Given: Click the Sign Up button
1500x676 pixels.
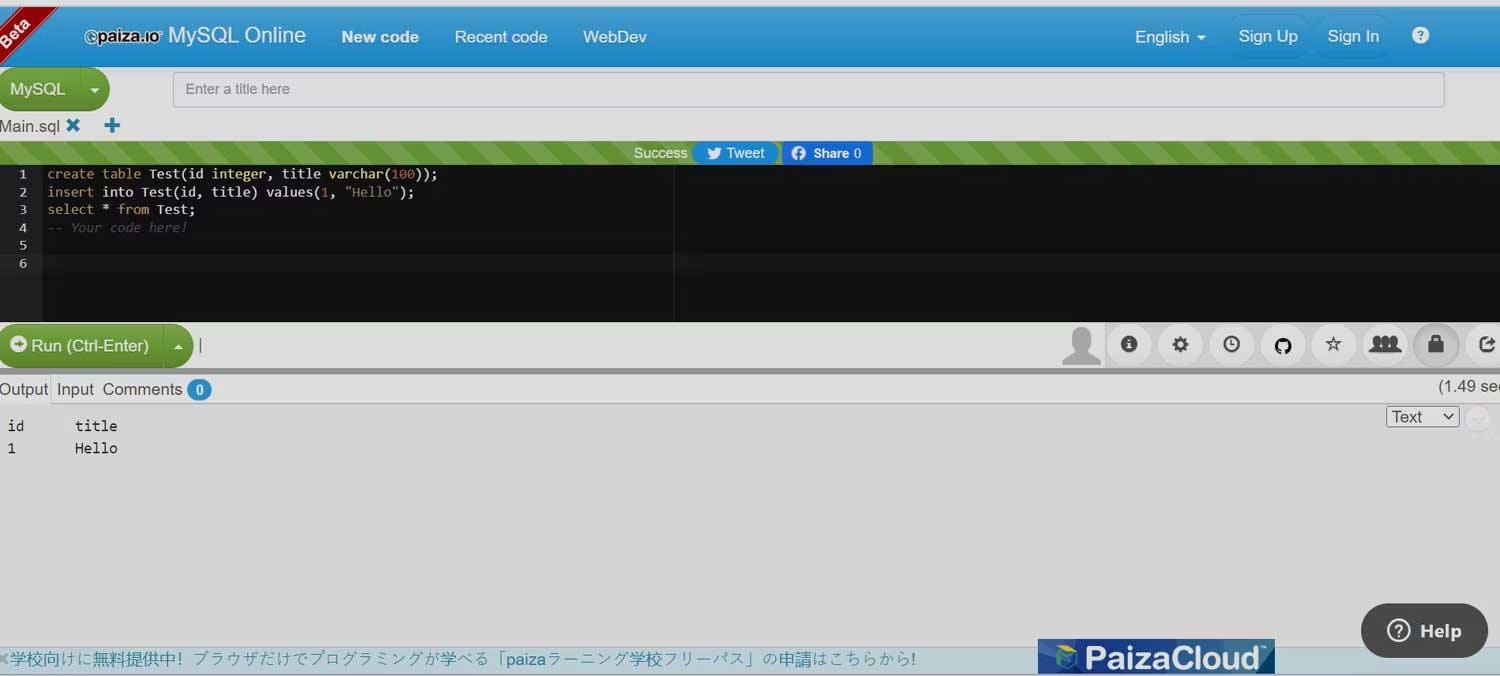Looking at the screenshot, I should 1268,36.
